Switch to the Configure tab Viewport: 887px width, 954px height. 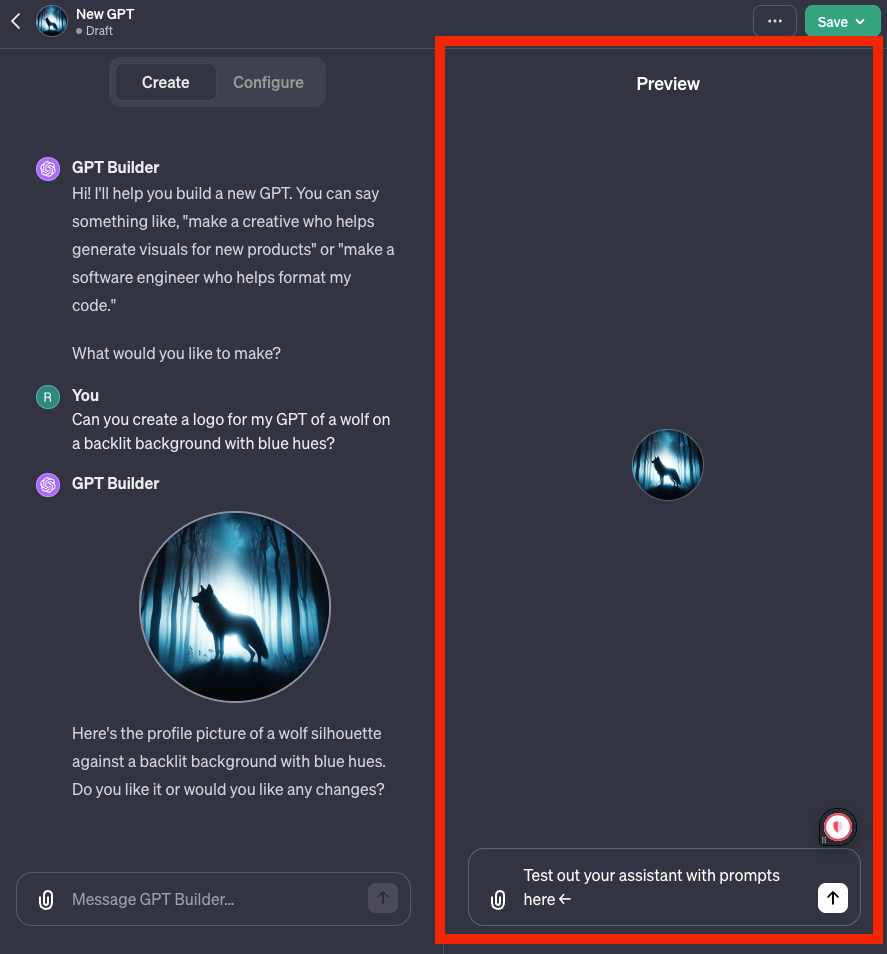pos(268,82)
